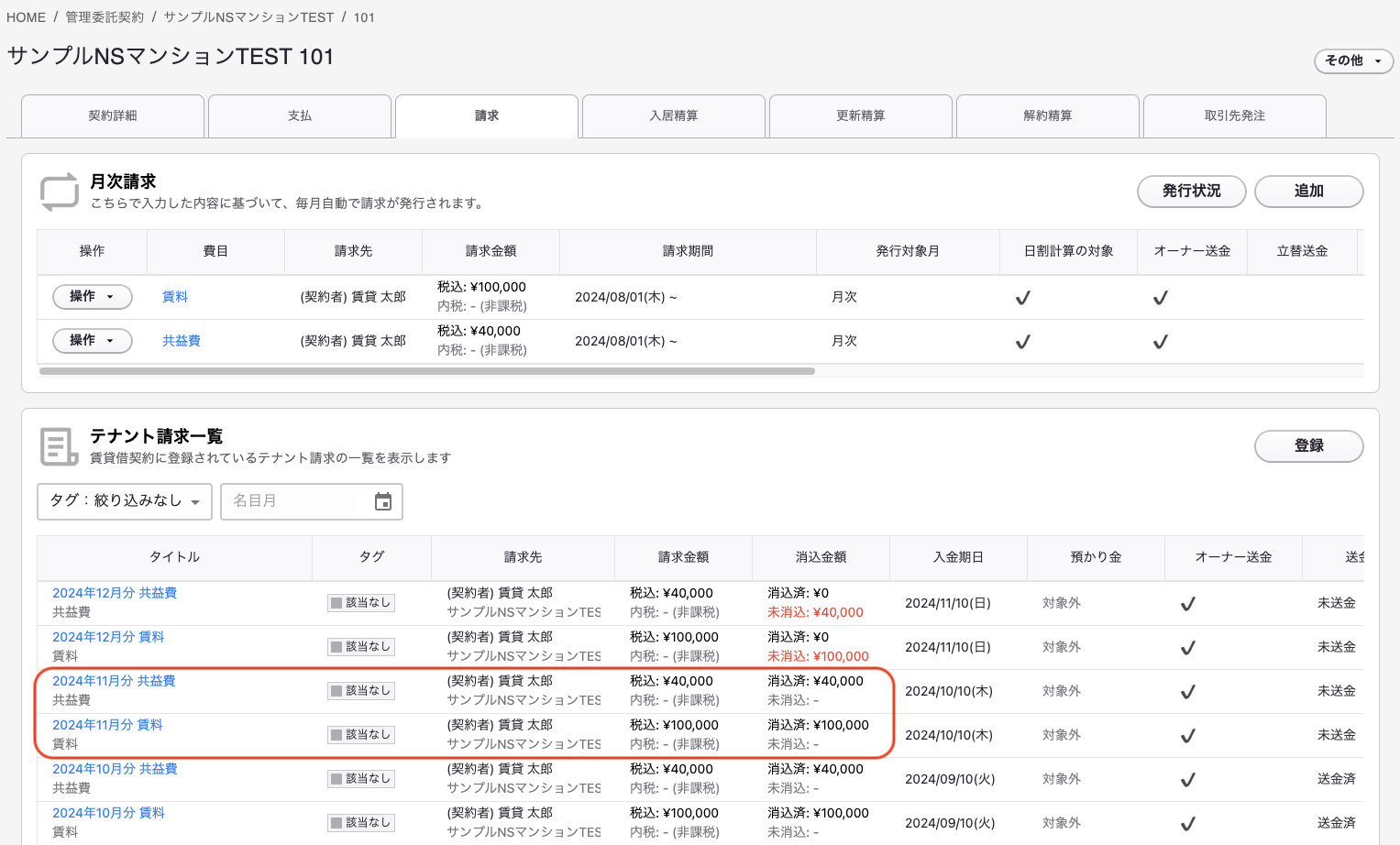This screenshot has width=1400, height=845.
Task: Click the 月次請求 recurring arrows icon
Action: pos(60,192)
